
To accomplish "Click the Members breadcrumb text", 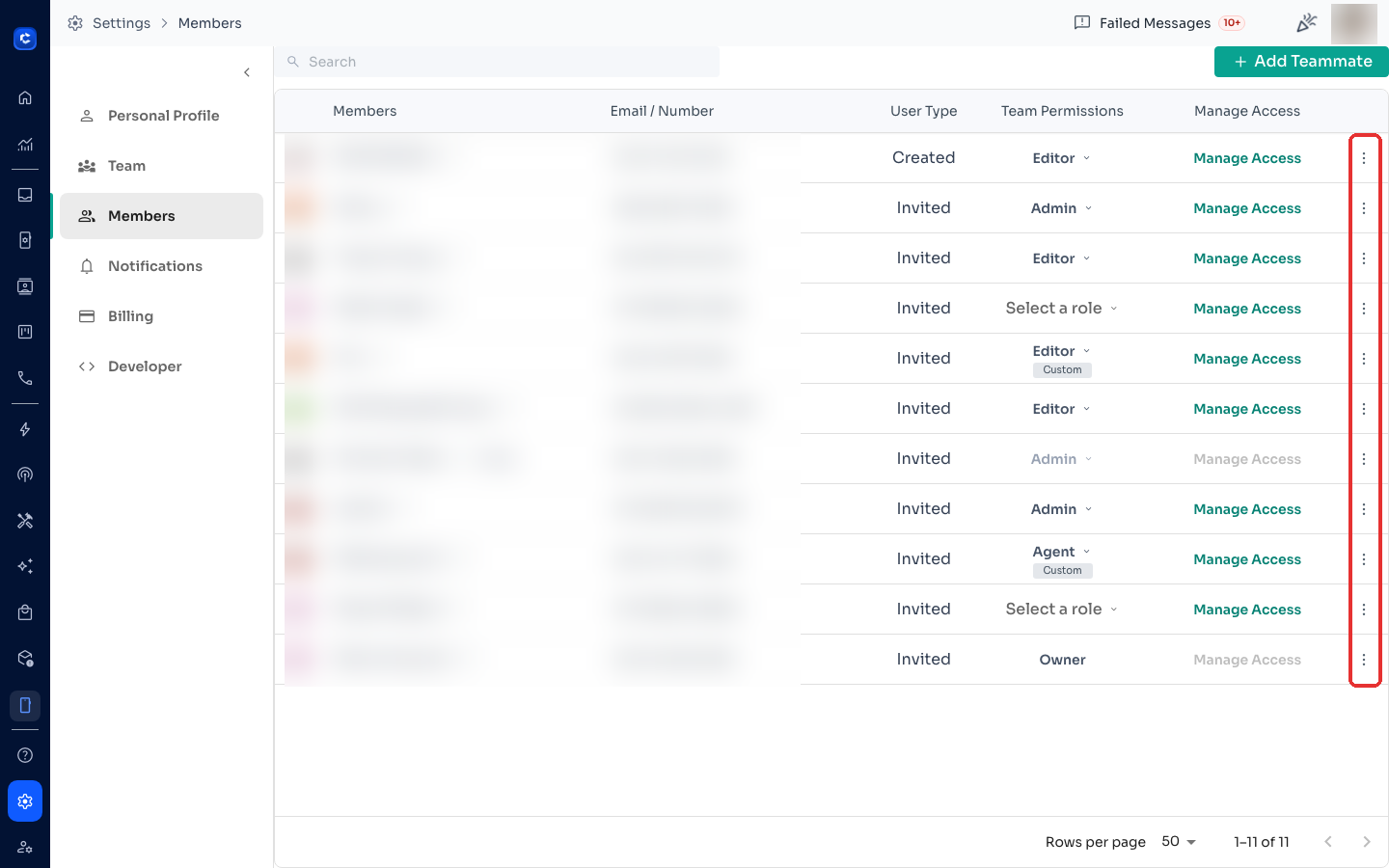I will 209,23.
